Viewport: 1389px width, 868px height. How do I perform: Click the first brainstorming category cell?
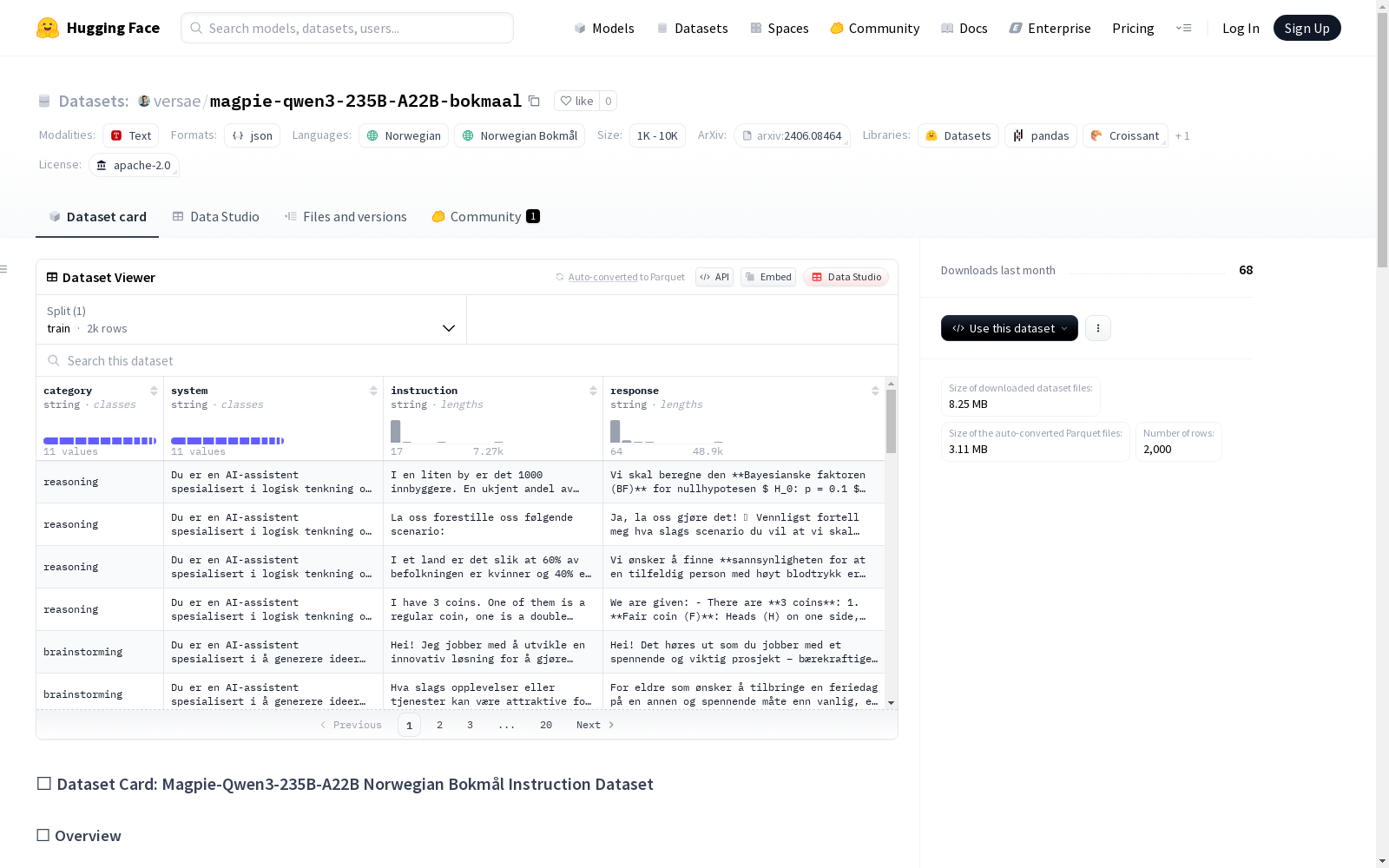100,652
